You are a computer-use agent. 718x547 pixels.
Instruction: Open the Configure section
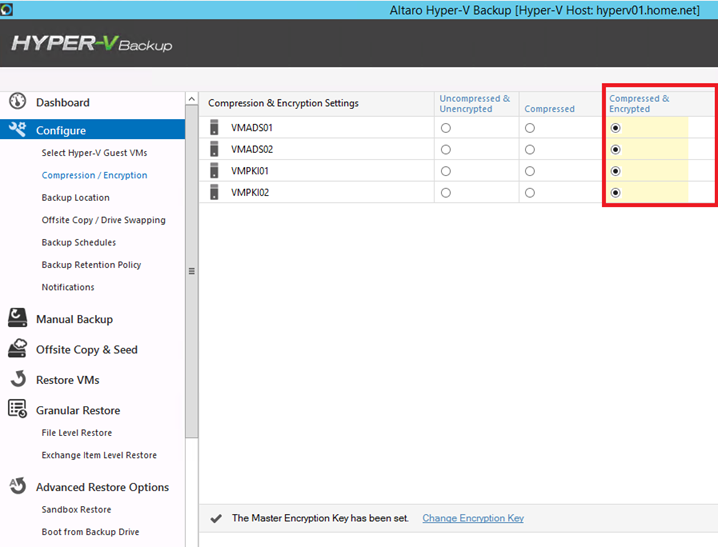coord(92,130)
